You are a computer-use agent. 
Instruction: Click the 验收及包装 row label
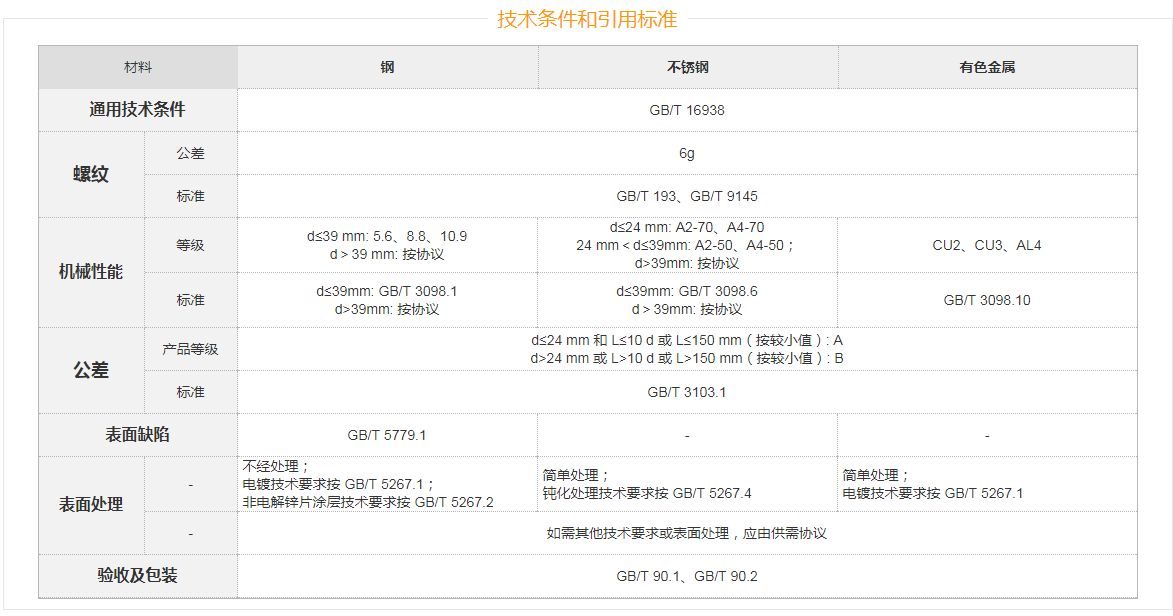pos(138,576)
